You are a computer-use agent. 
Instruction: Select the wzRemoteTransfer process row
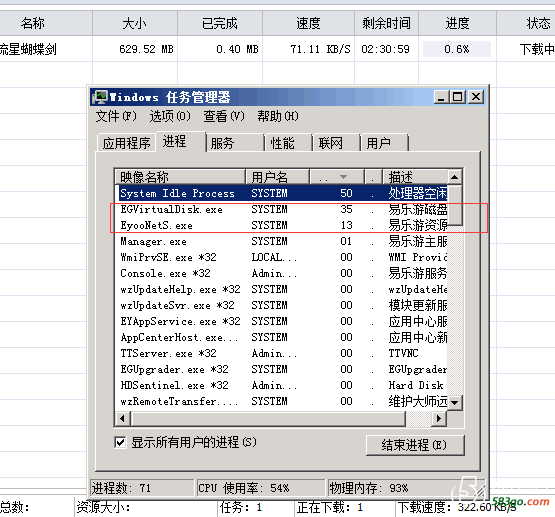point(281,401)
